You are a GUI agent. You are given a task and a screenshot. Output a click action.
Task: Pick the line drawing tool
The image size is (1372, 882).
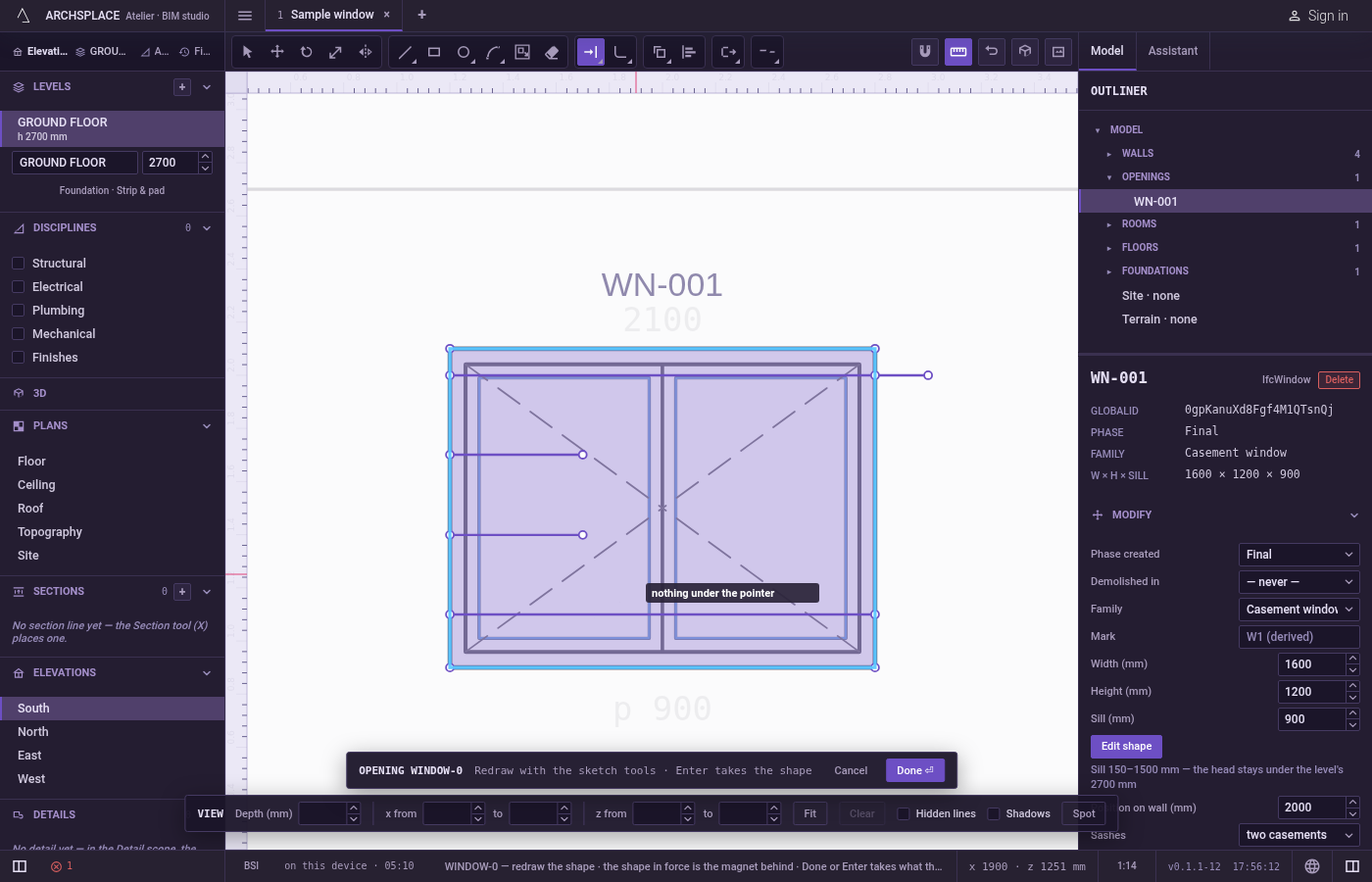(405, 52)
